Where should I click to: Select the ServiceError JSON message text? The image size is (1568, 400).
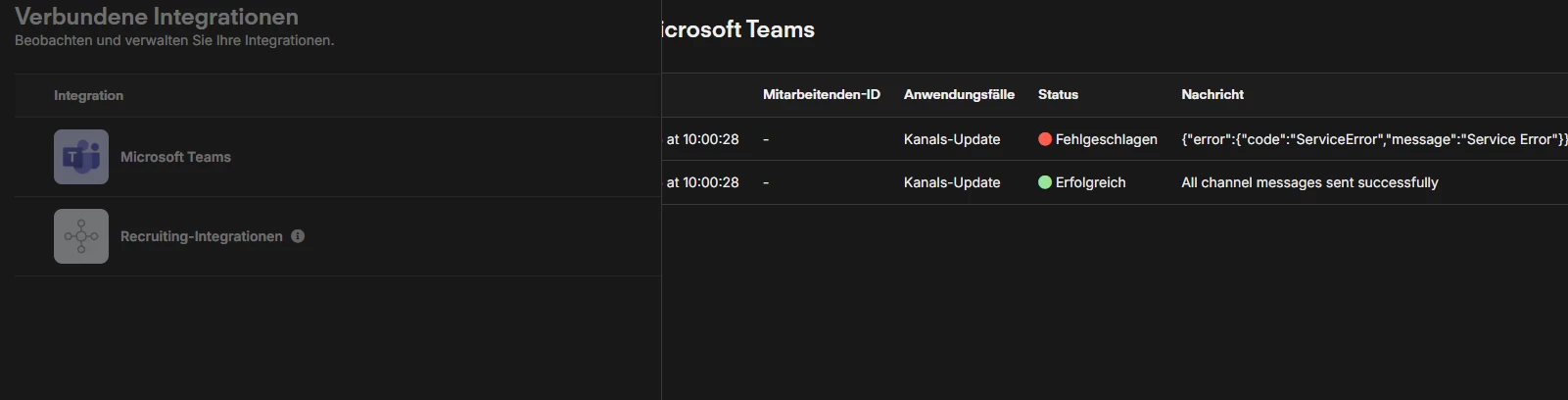coord(1373,139)
